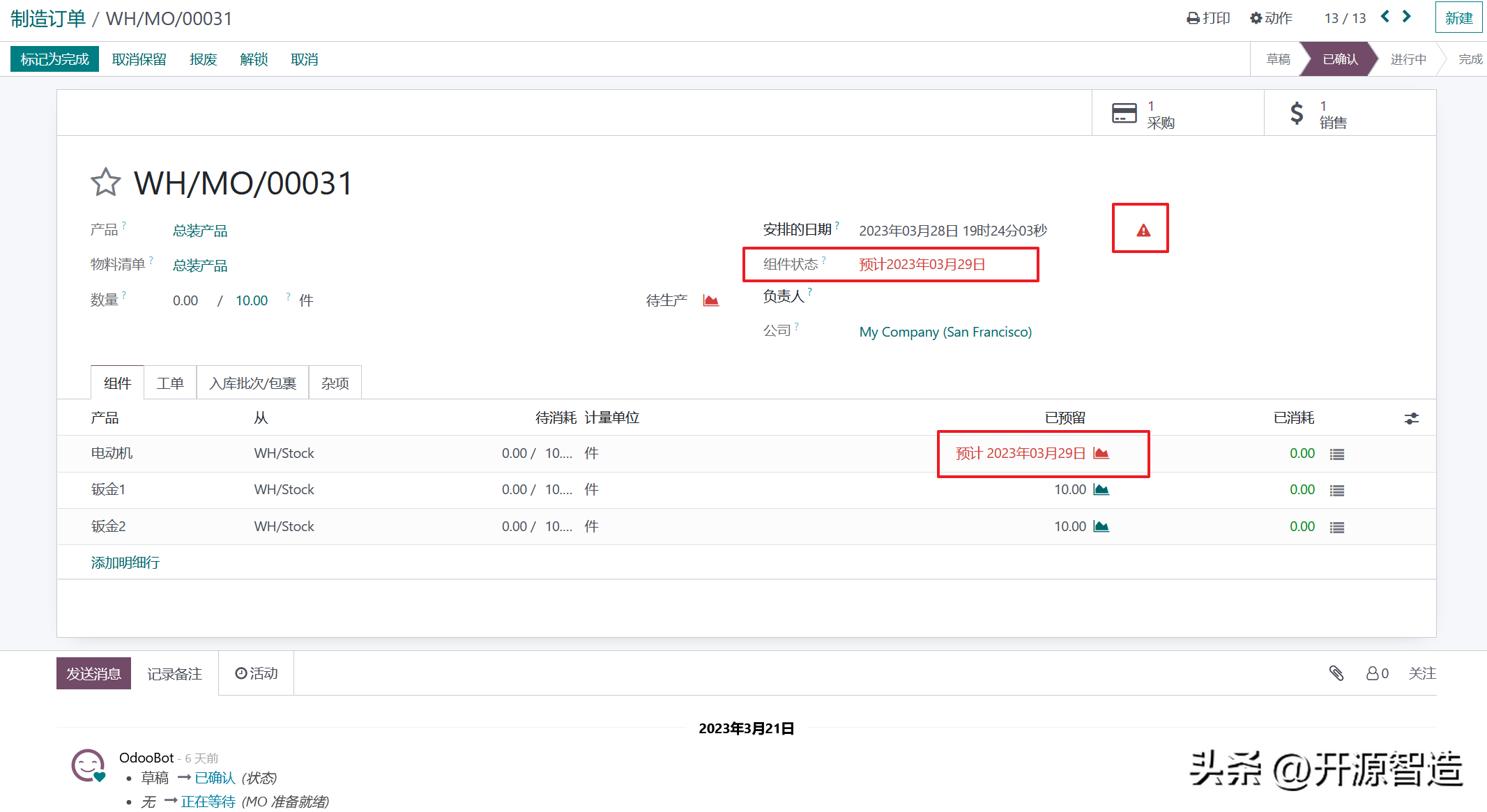Screen dimensions: 1487x812
Task: Switch to the 工单 tab
Action: point(170,383)
